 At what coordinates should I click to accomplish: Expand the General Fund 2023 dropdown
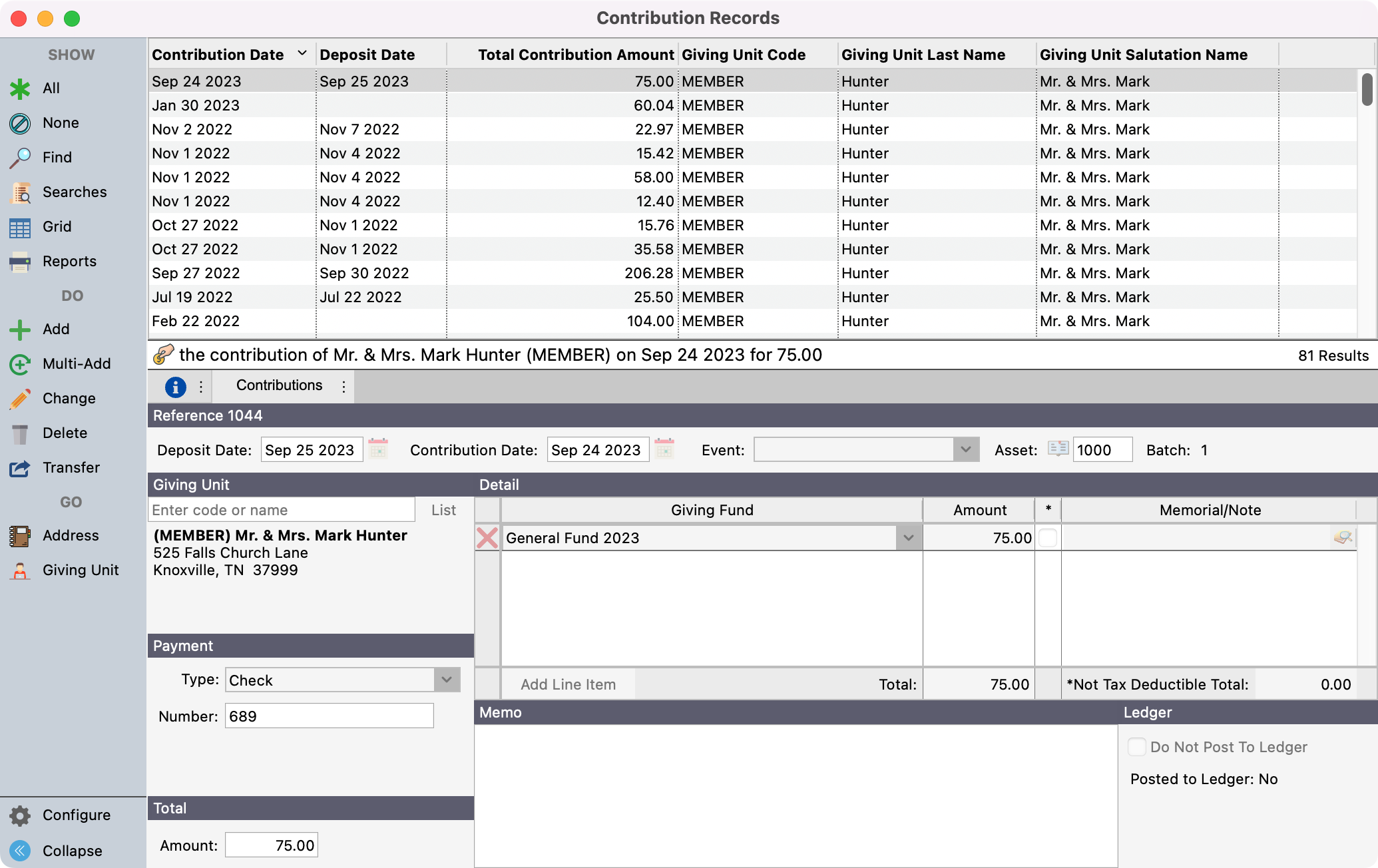909,538
